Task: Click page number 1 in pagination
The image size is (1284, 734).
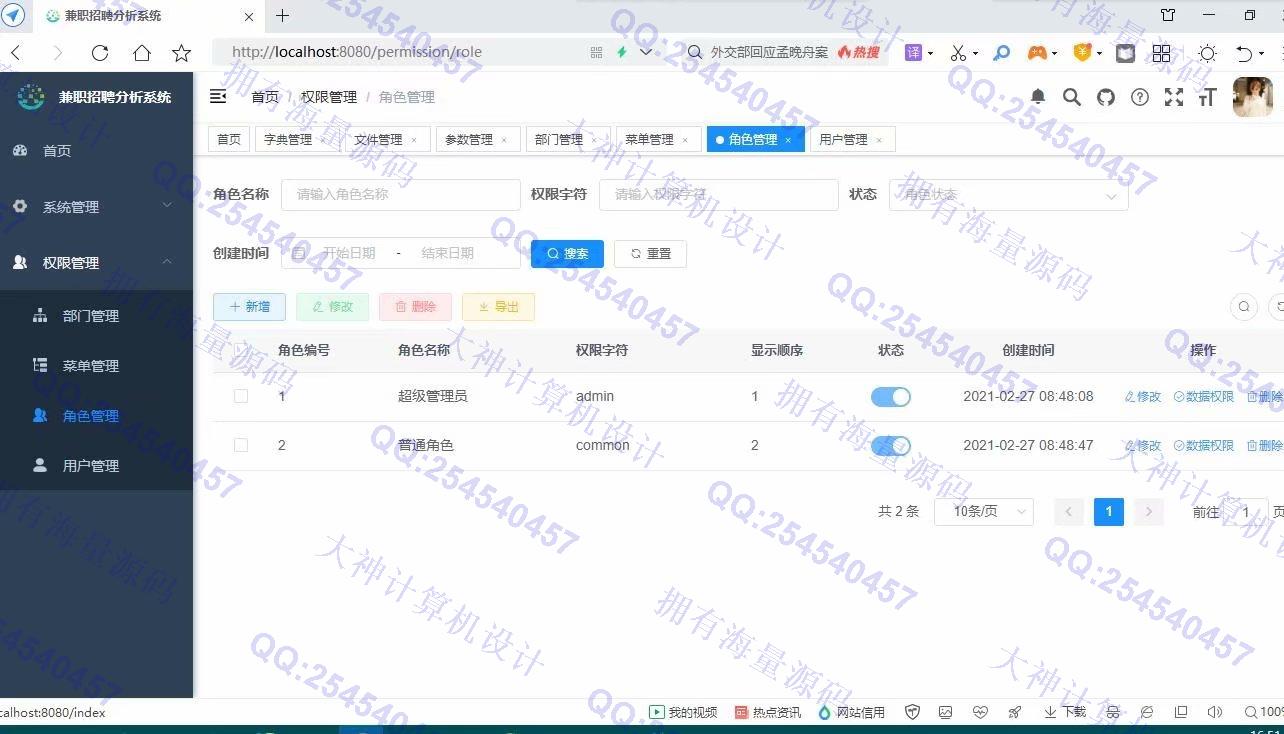Action: point(1108,511)
